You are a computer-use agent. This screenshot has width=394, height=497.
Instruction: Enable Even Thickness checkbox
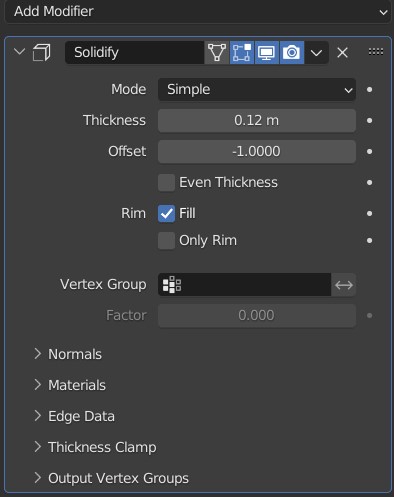pos(166,182)
